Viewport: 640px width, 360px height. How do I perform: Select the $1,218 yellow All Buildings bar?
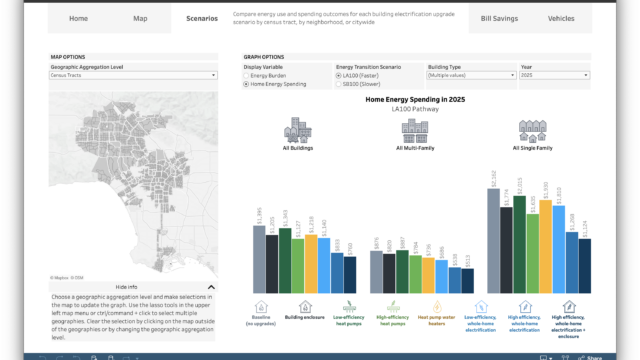click(x=311, y=264)
